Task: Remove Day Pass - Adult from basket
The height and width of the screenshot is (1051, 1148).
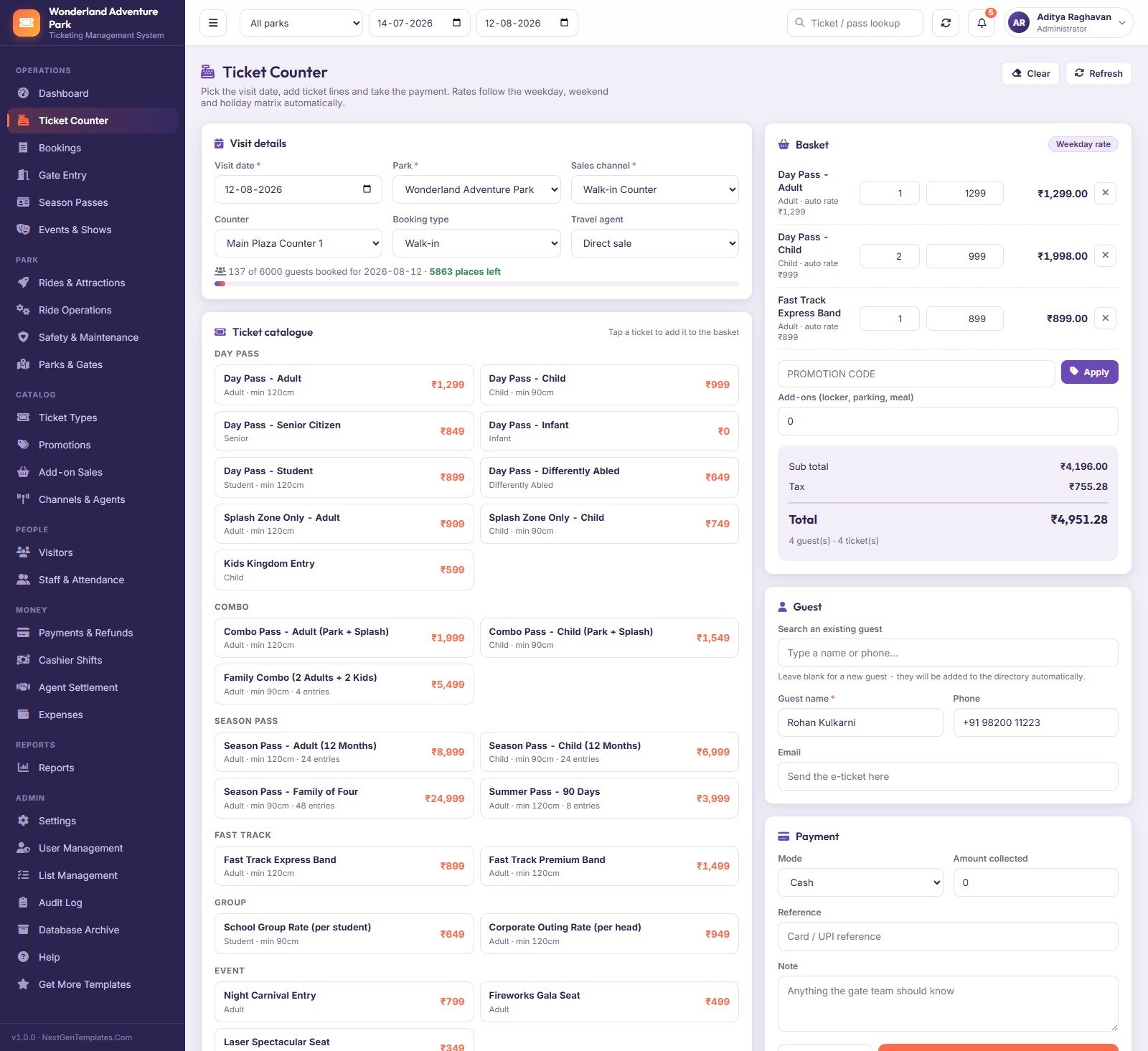Action: coord(1105,193)
